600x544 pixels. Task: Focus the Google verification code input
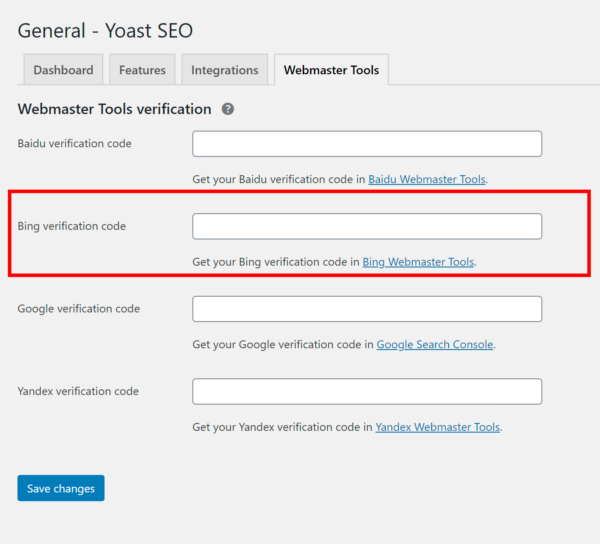367,309
